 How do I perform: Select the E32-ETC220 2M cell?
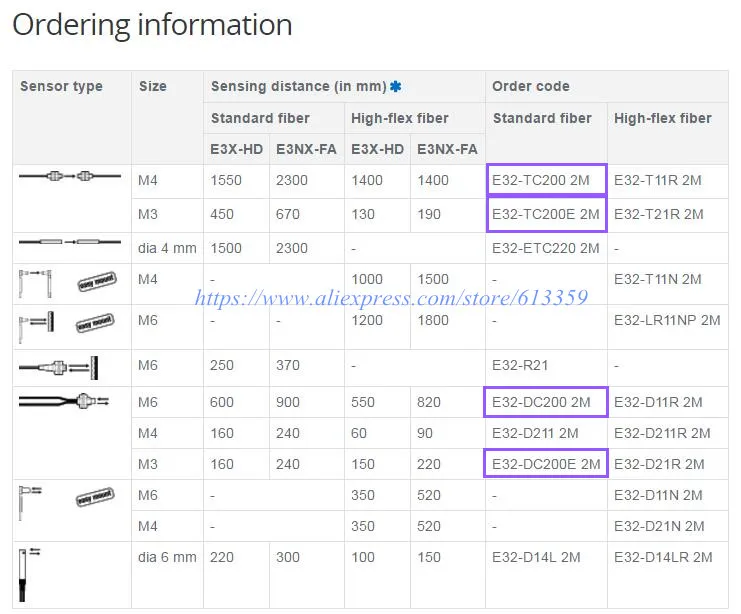click(545, 248)
